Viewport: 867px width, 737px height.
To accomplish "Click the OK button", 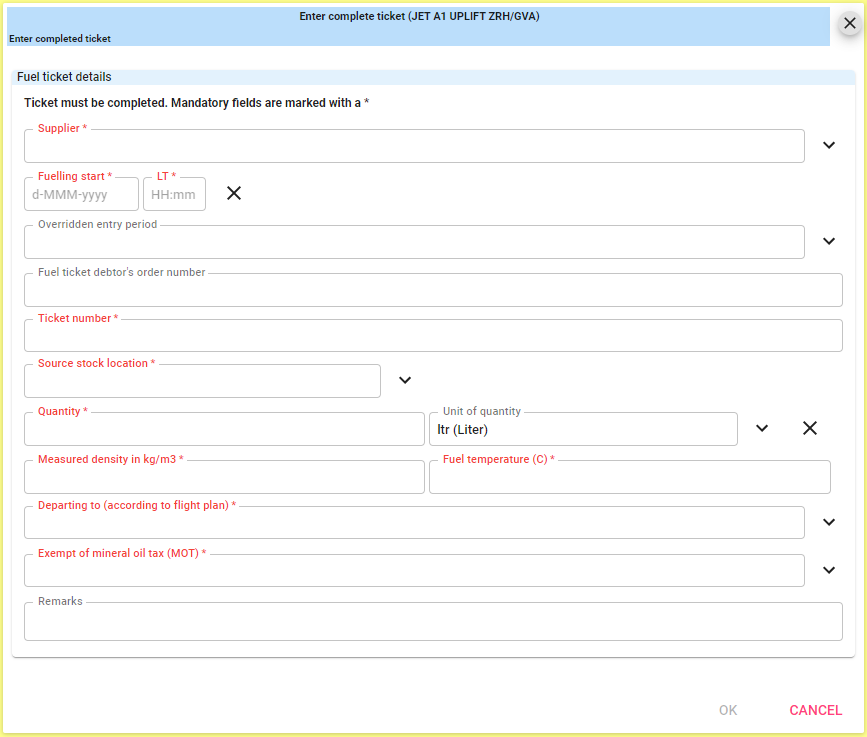I will pyautogui.click(x=728, y=710).
